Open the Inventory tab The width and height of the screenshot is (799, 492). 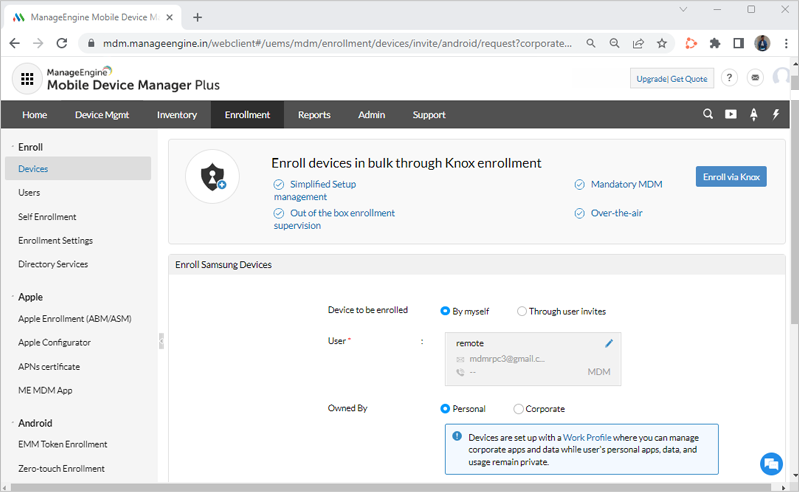pyautogui.click(x=176, y=115)
